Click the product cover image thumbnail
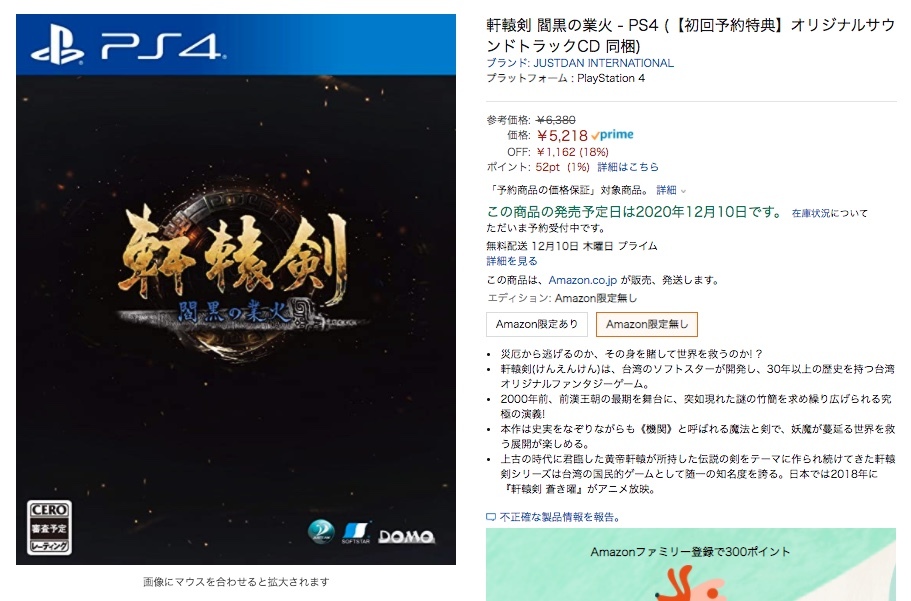Screen dimensions: 911x601 click(x=236, y=289)
